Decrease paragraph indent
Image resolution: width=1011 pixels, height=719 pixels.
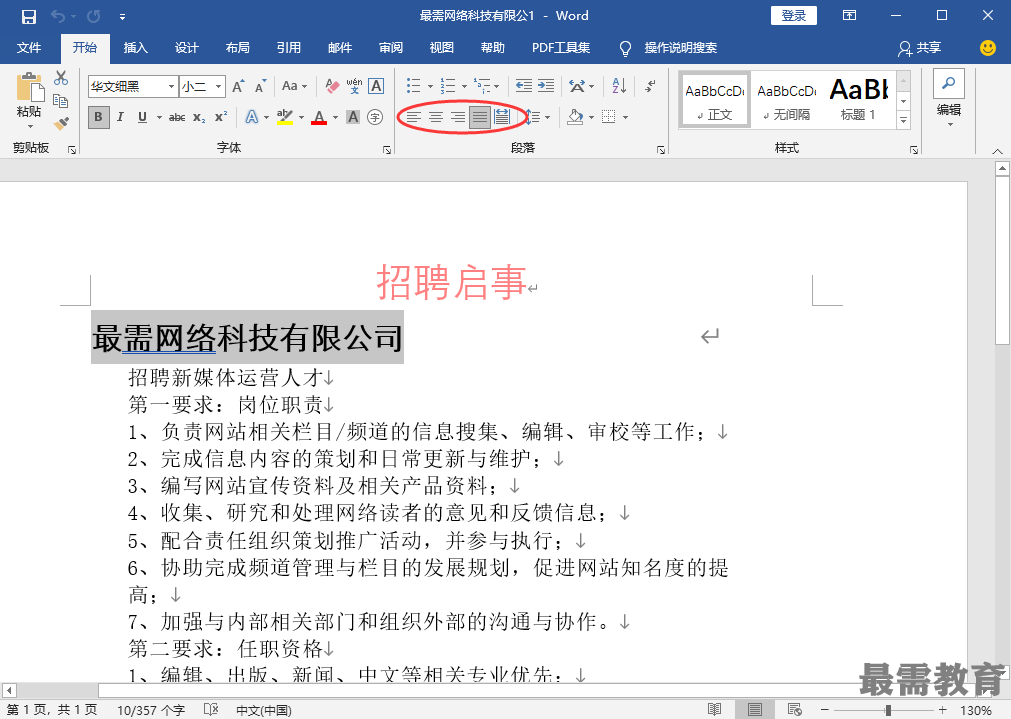click(x=524, y=86)
